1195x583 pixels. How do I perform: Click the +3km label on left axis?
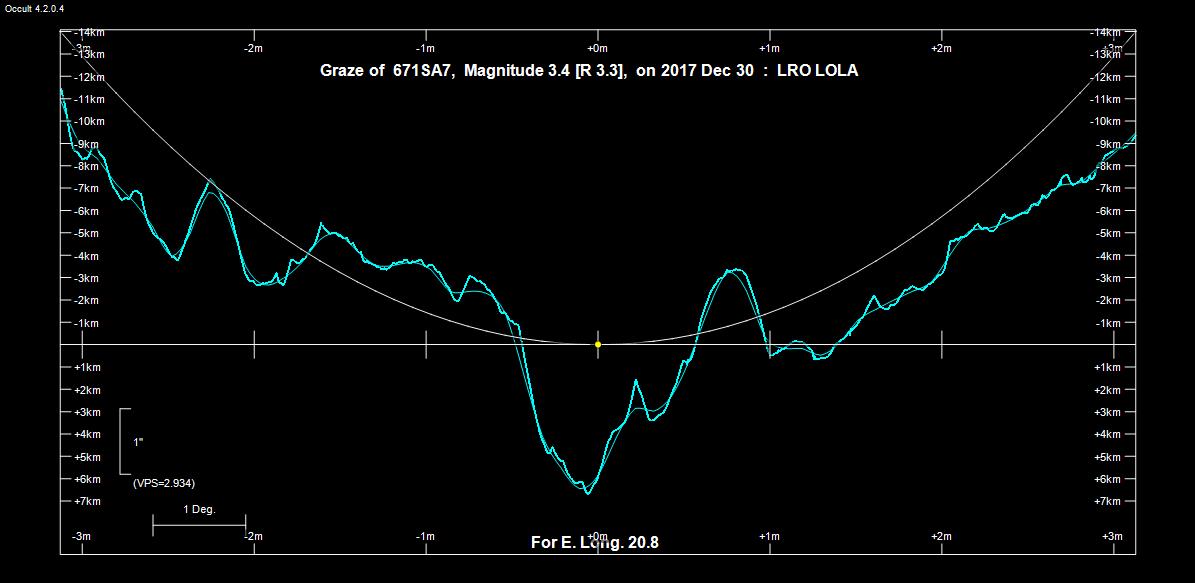click(x=87, y=412)
